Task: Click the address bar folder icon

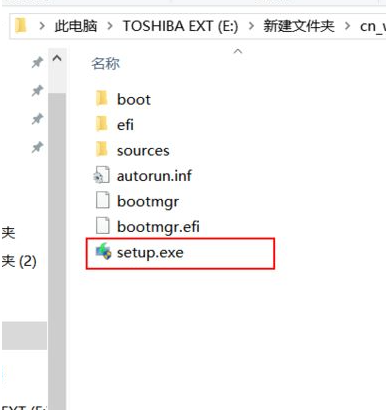Action: (x=21, y=26)
